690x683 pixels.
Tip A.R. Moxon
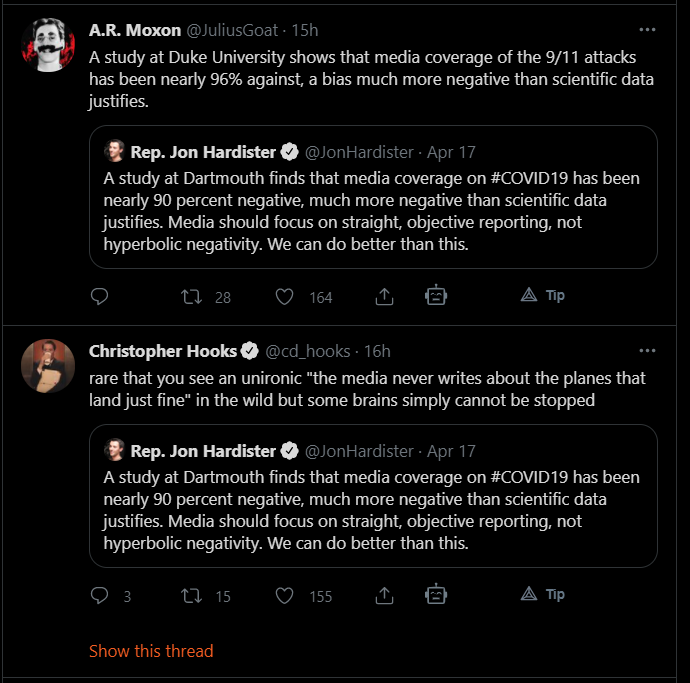(543, 296)
